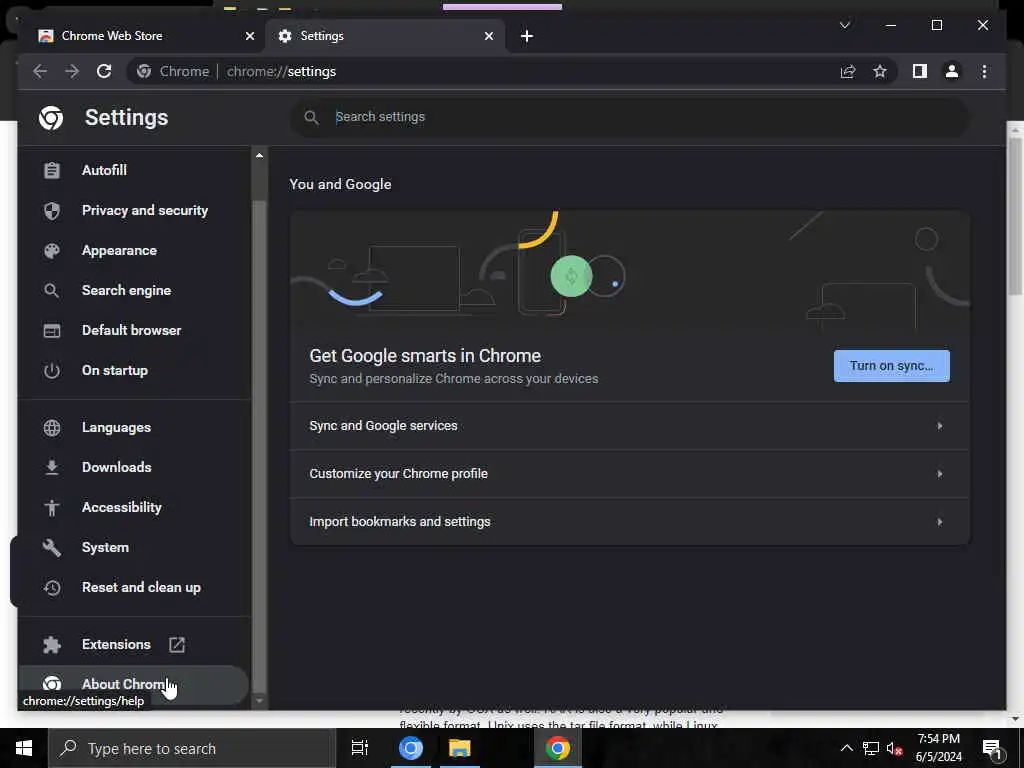Open Default browser window icon
The width and height of the screenshot is (1024, 768).
52,330
